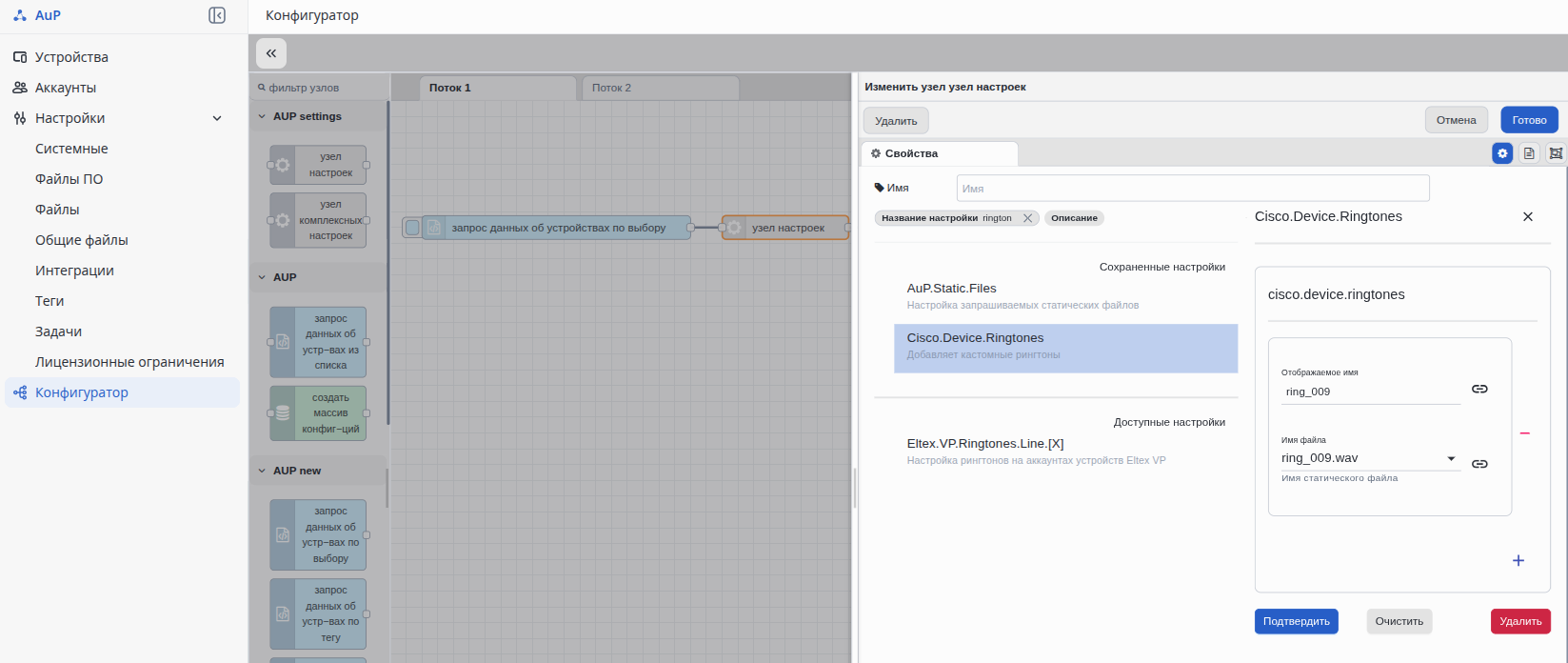Click the AuP logo icon

[20, 15]
